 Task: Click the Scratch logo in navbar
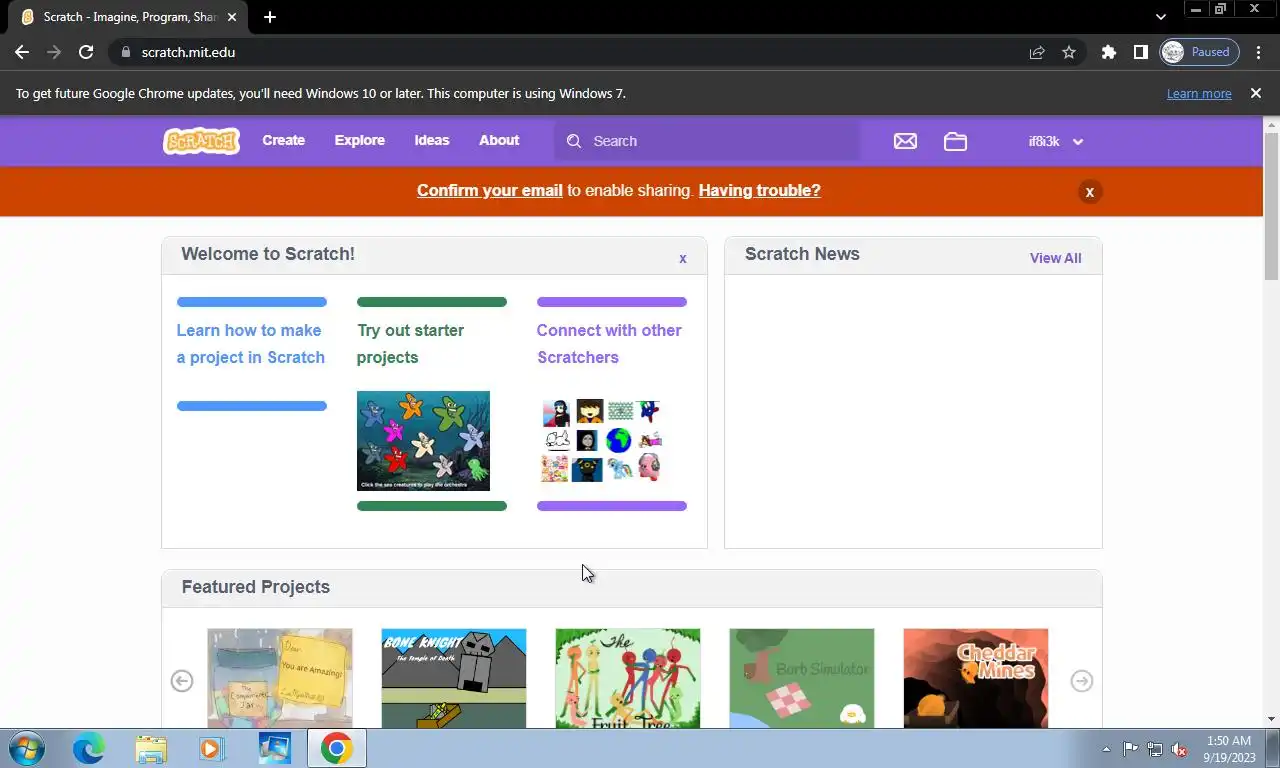click(x=201, y=141)
